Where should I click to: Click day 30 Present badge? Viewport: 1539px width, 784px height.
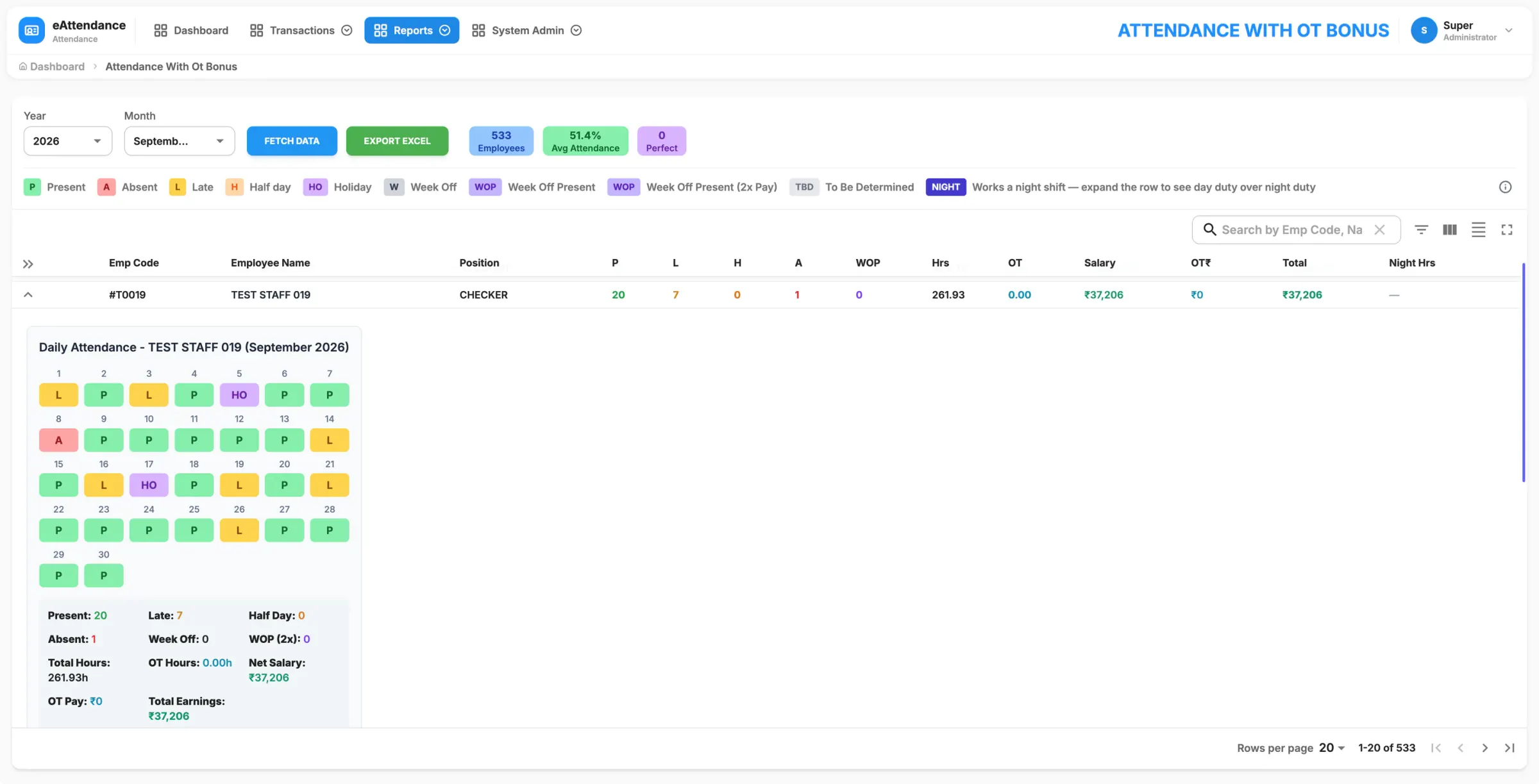point(103,576)
